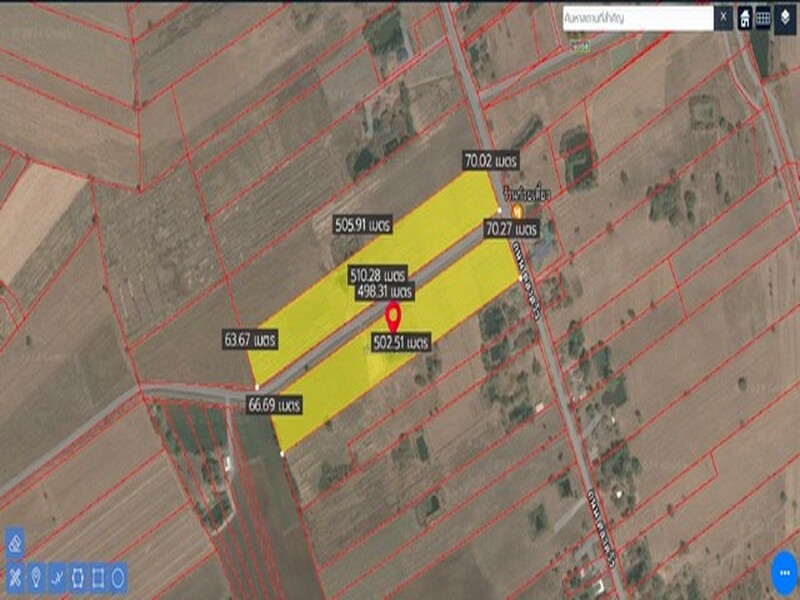Image resolution: width=800 pixels, height=600 pixels.
Task: Click the house search-type icon
Action: (x=746, y=18)
